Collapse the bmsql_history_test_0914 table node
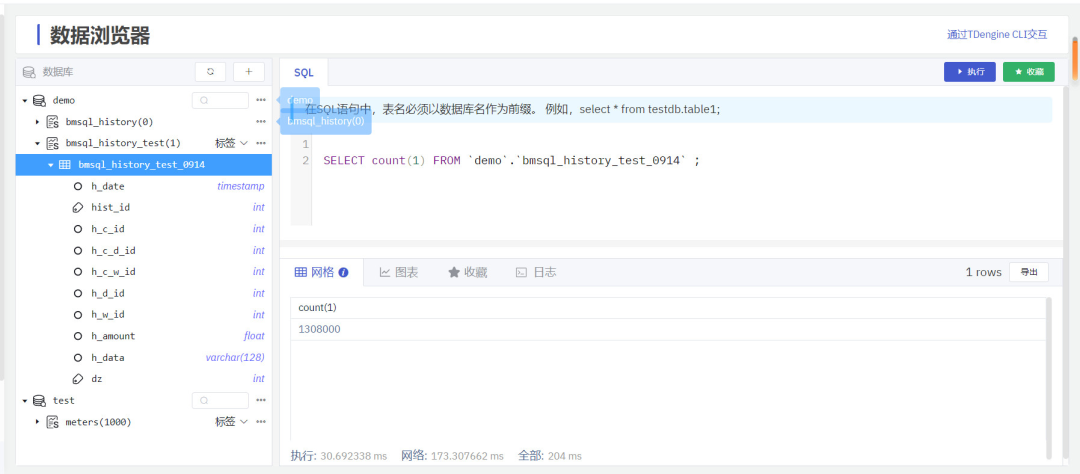This screenshot has width=1080, height=474. coord(51,165)
